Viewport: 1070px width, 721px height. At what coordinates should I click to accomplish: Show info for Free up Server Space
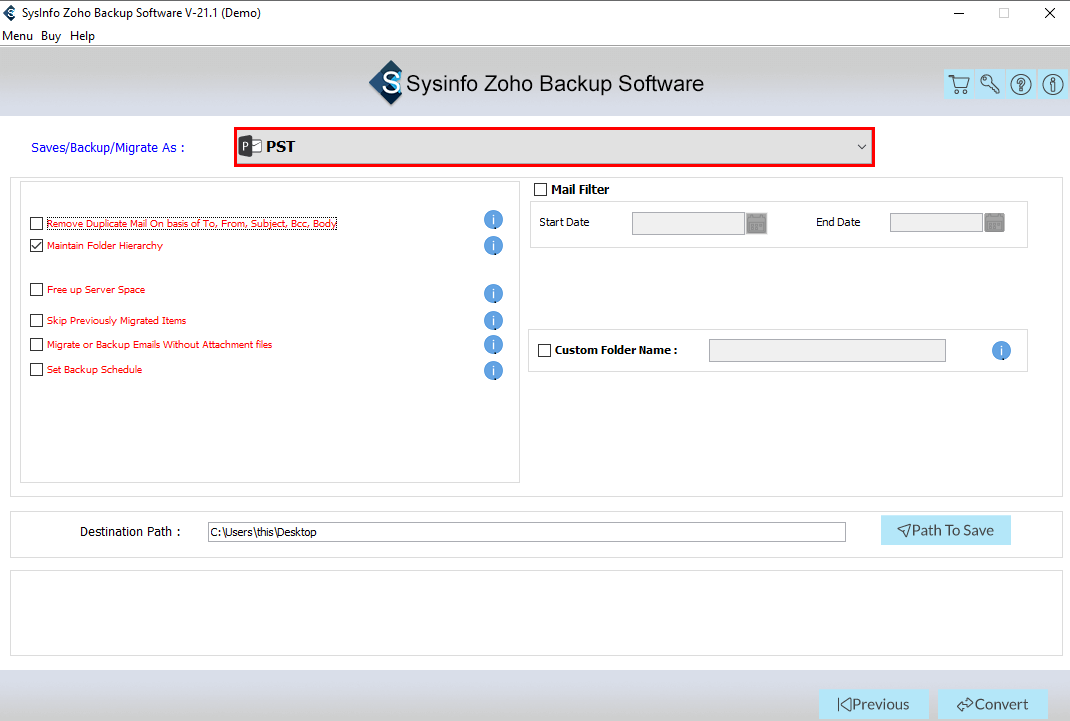pos(493,293)
